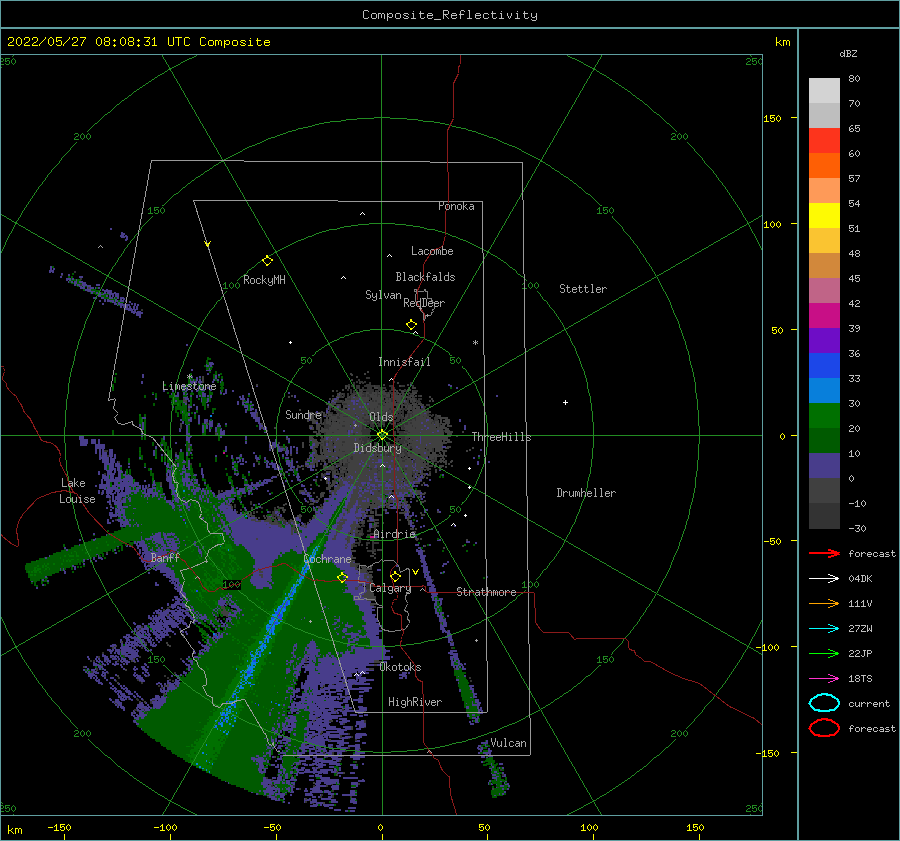Click the green 30 dBZ color swatch

pyautogui.click(x=824, y=415)
